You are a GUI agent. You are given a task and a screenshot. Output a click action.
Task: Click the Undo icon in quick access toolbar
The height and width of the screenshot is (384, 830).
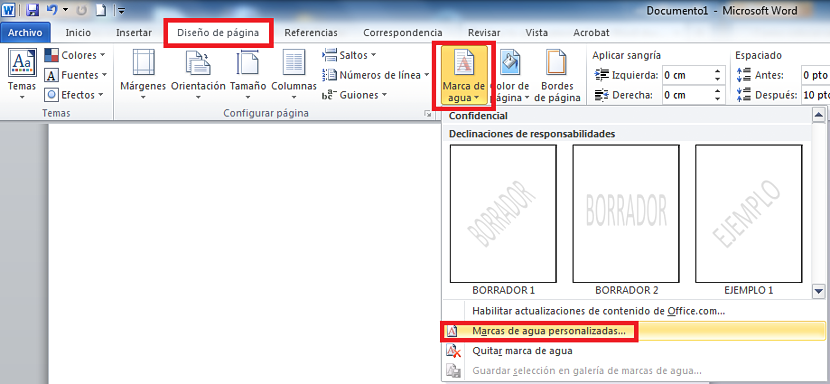click(52, 10)
